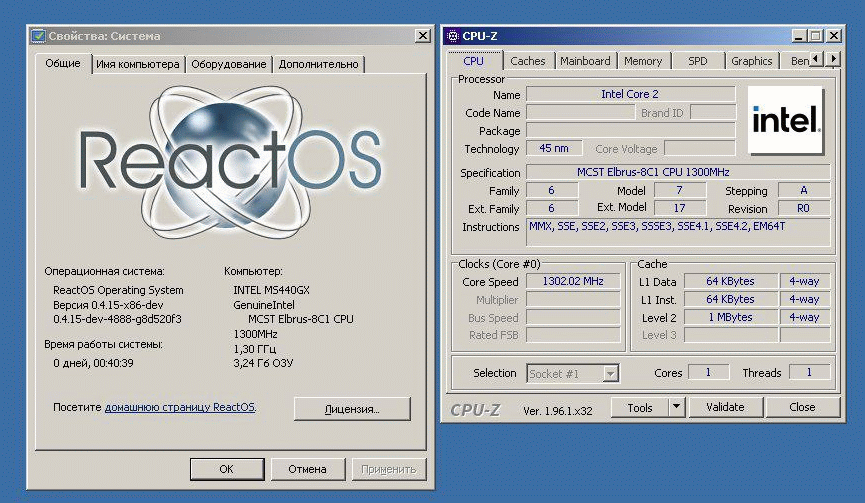Screen dimensions: 865x503
Task: Click the L1 Inst. 64 KBytes value
Action: coord(730,299)
